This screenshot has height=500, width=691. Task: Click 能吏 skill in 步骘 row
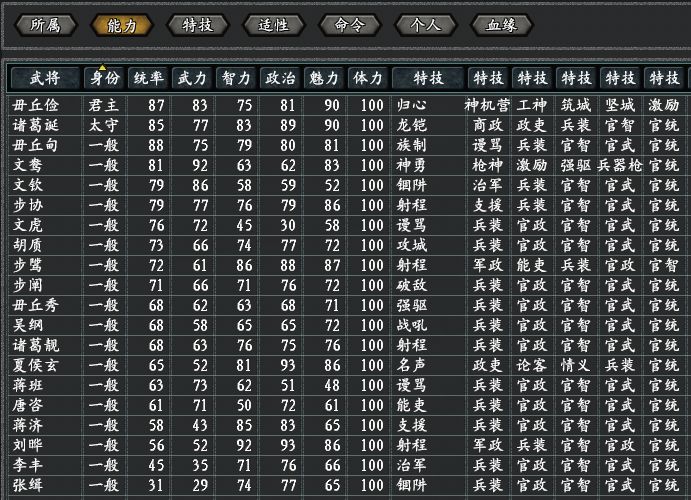[532, 265]
